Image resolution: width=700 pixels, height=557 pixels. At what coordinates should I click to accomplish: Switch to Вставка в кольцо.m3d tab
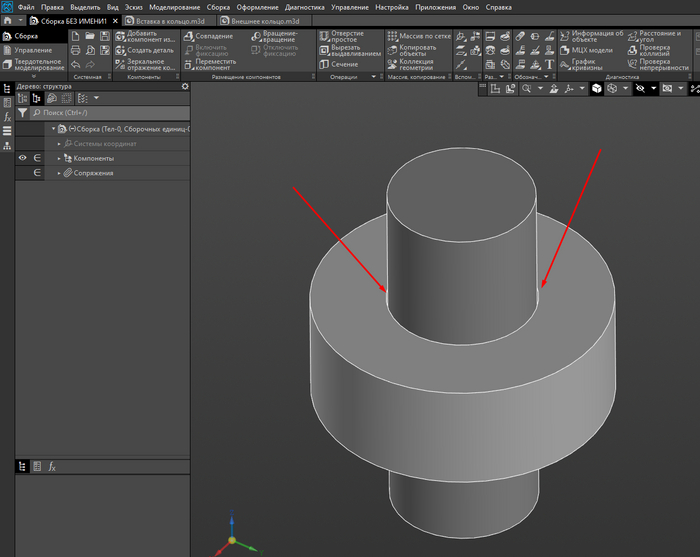pos(170,21)
